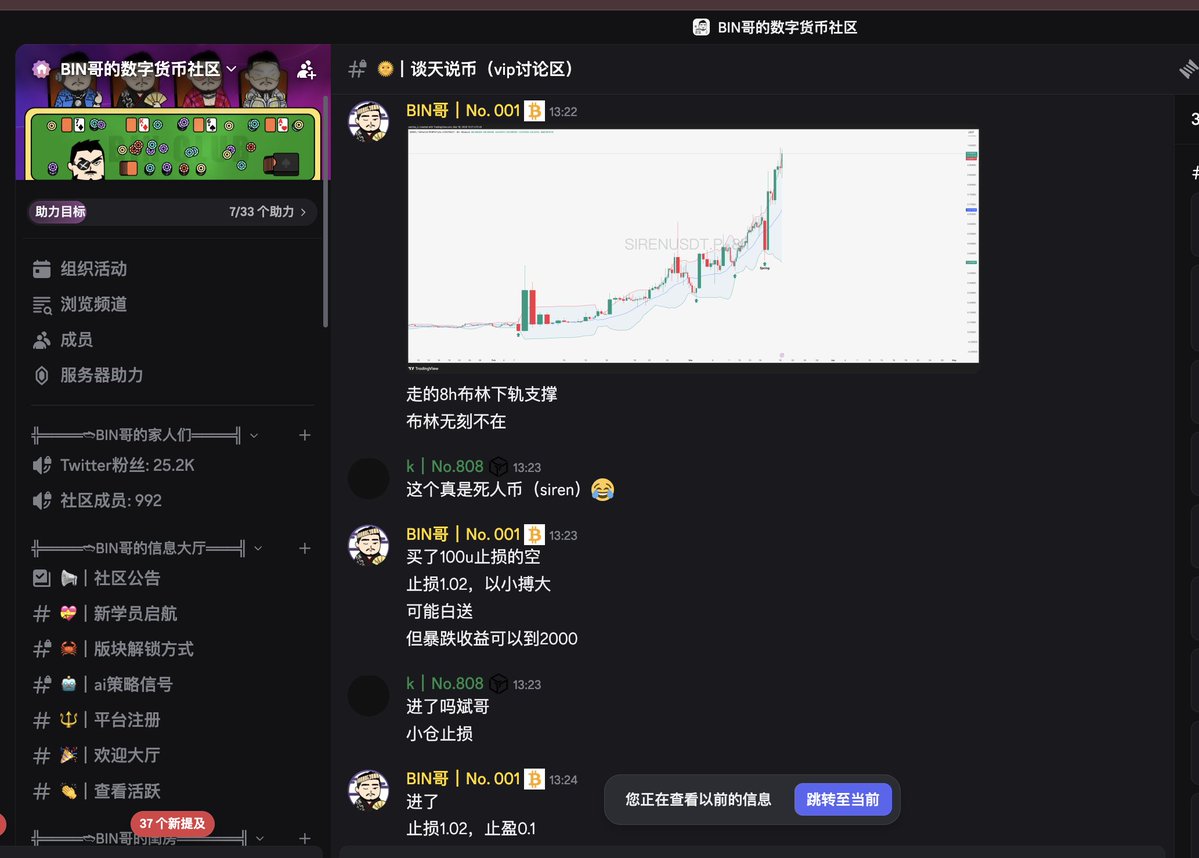This screenshot has height=858, width=1199.
Task: Open 服务器助力 boost icon
Action: point(42,375)
